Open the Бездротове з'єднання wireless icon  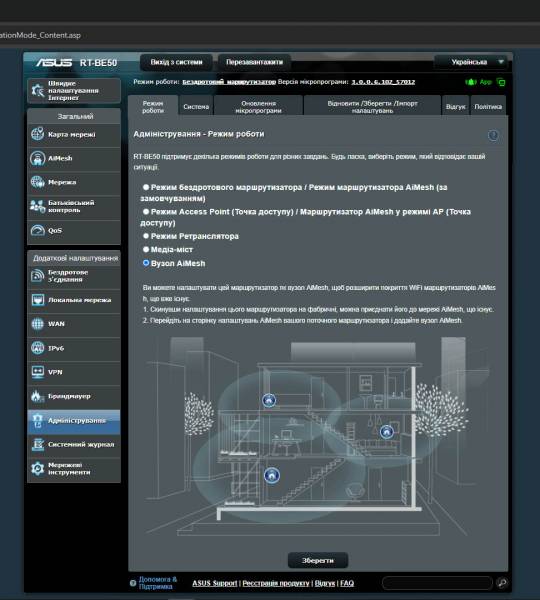38,276
